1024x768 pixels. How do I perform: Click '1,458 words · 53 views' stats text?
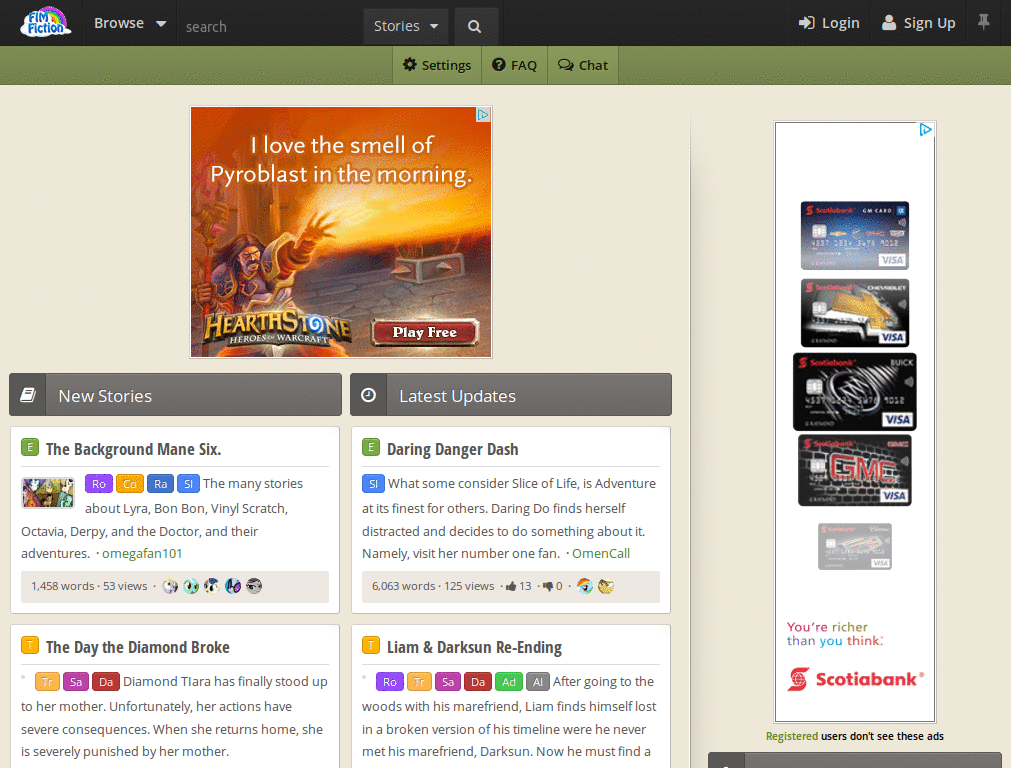(x=89, y=586)
